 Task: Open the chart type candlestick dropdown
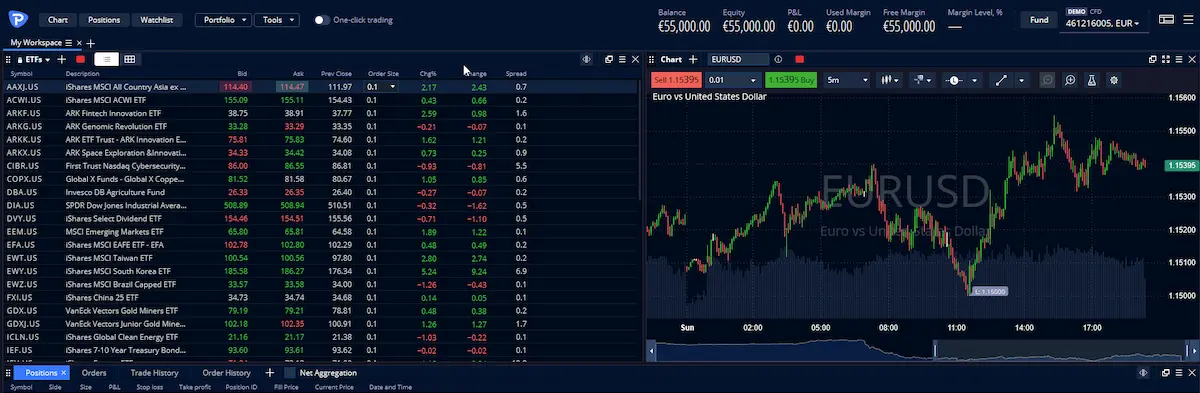pos(889,80)
